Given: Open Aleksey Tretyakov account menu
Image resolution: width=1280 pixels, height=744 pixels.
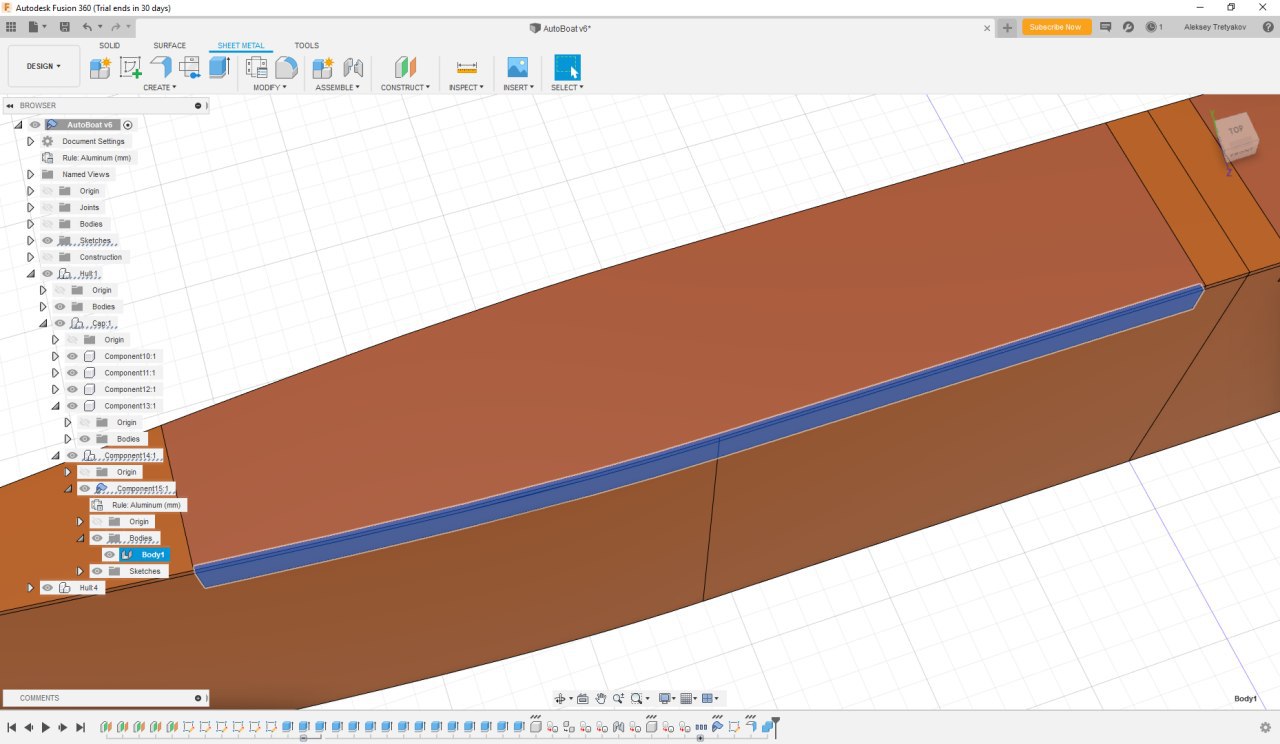Looking at the screenshot, I should [1214, 27].
